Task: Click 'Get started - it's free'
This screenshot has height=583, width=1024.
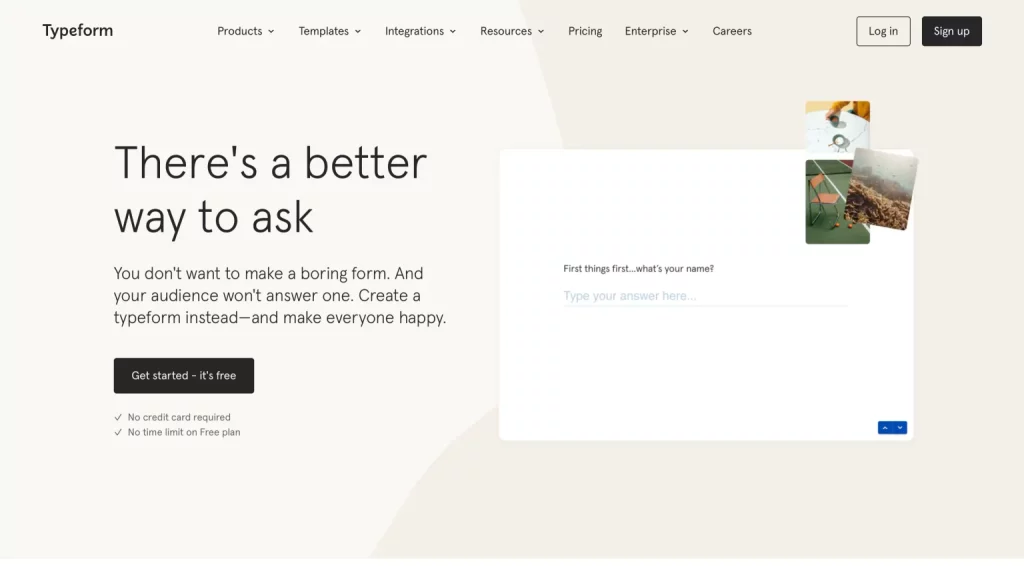Action: [183, 375]
